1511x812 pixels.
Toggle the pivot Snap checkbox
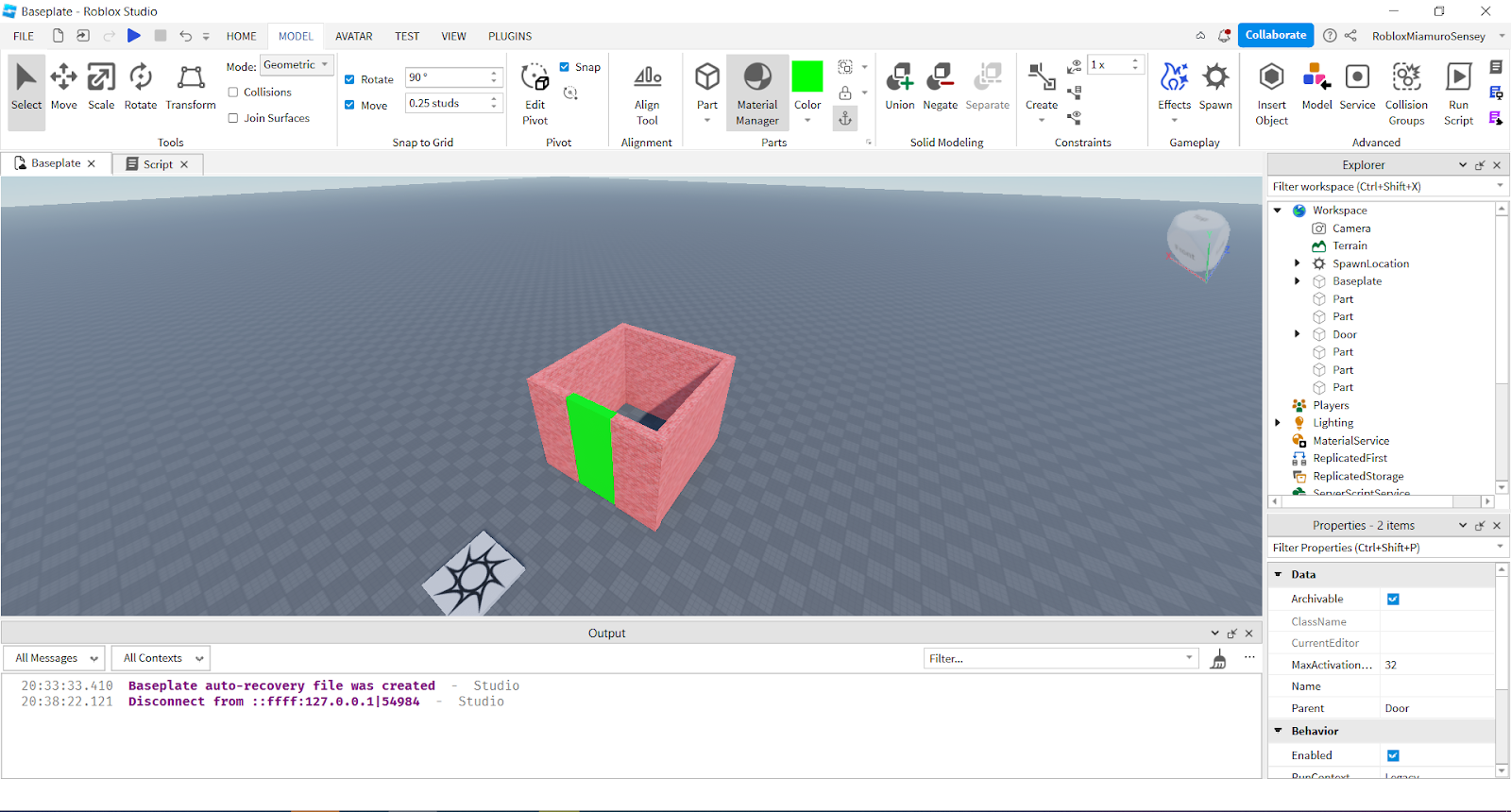tap(565, 67)
